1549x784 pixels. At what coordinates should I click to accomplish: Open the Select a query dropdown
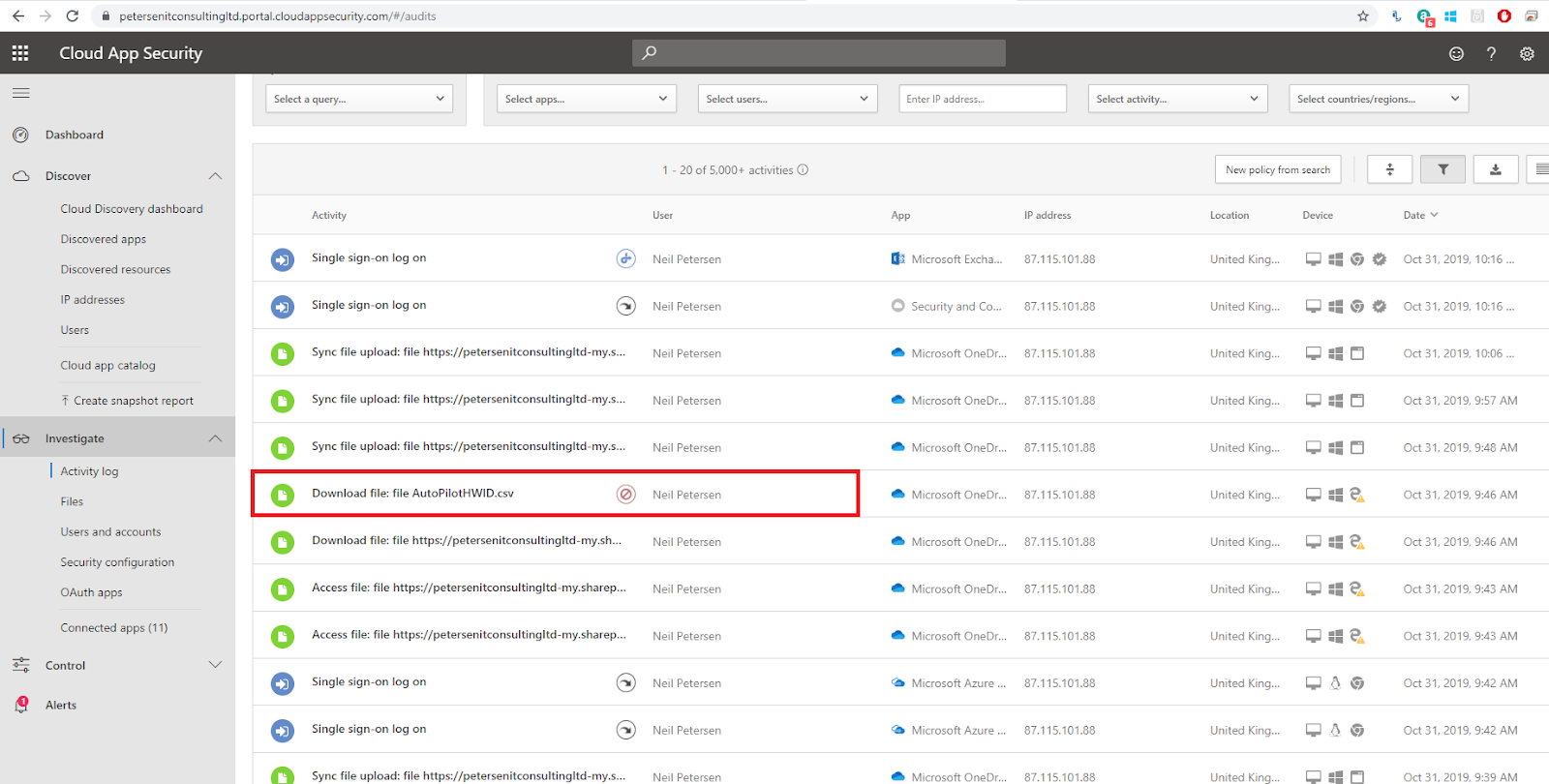pyautogui.click(x=359, y=99)
